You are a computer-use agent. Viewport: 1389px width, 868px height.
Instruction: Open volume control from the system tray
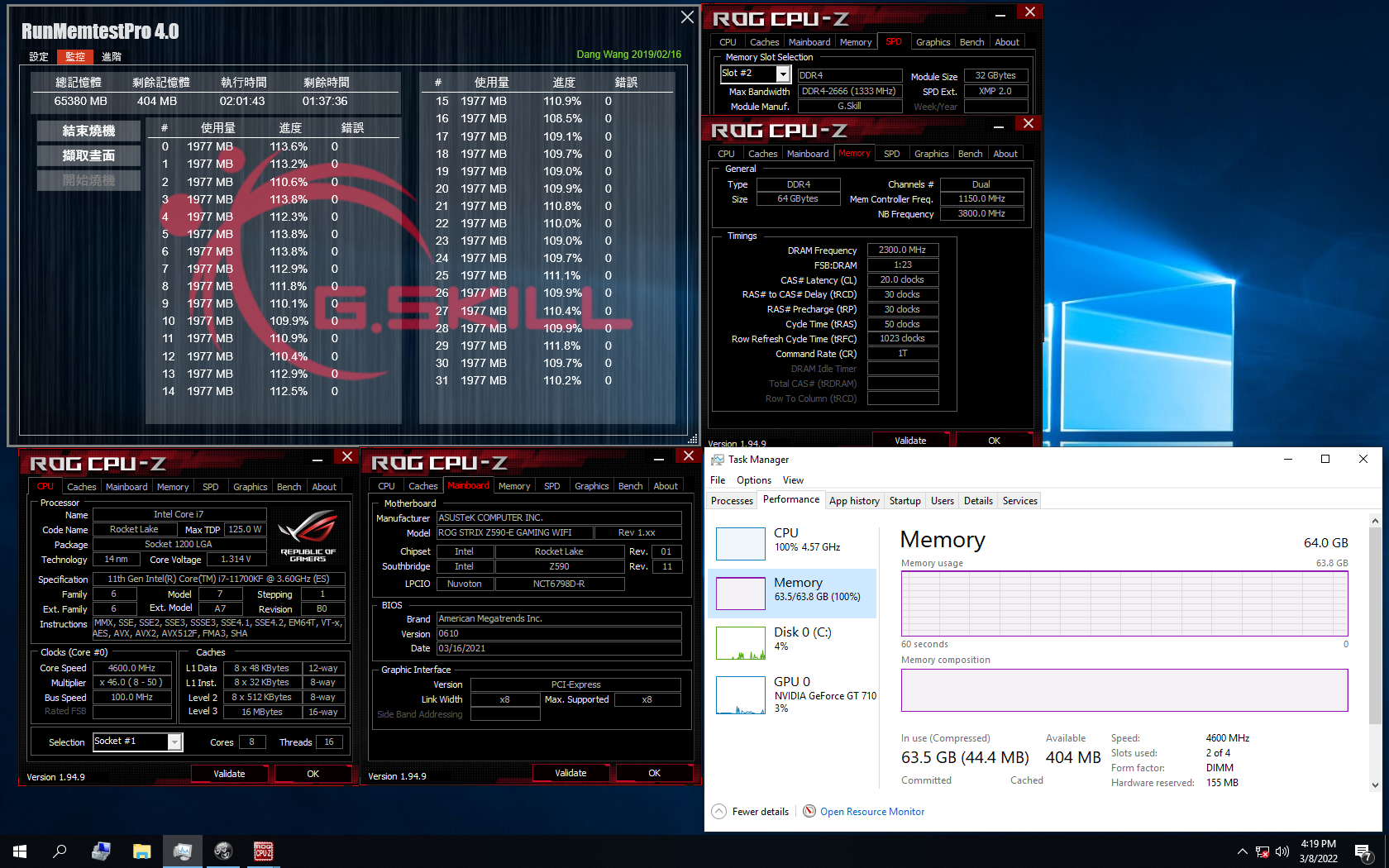1282,851
